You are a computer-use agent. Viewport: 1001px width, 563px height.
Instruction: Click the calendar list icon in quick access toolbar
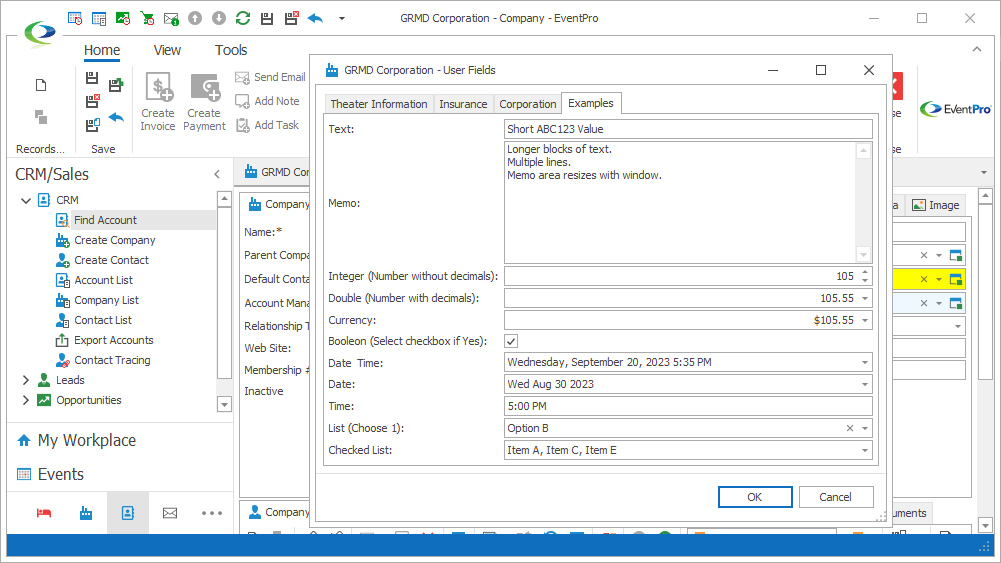(99, 19)
